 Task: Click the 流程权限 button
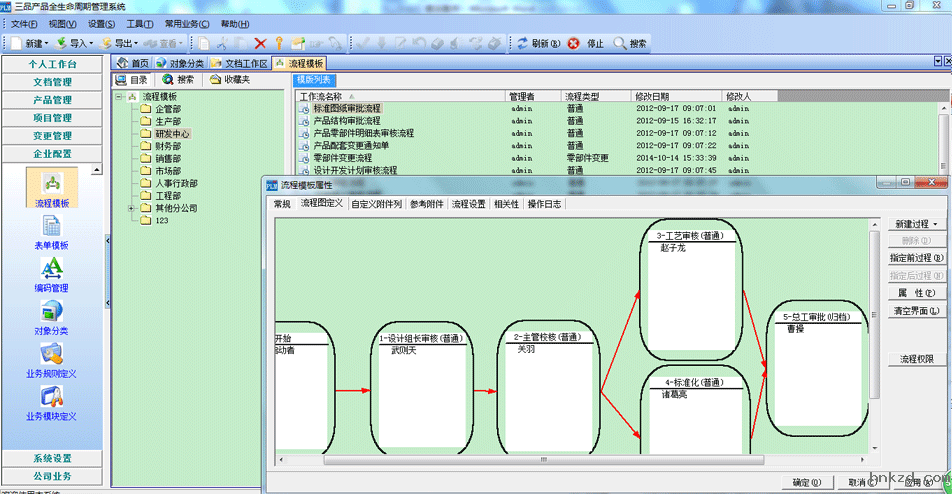point(917,358)
